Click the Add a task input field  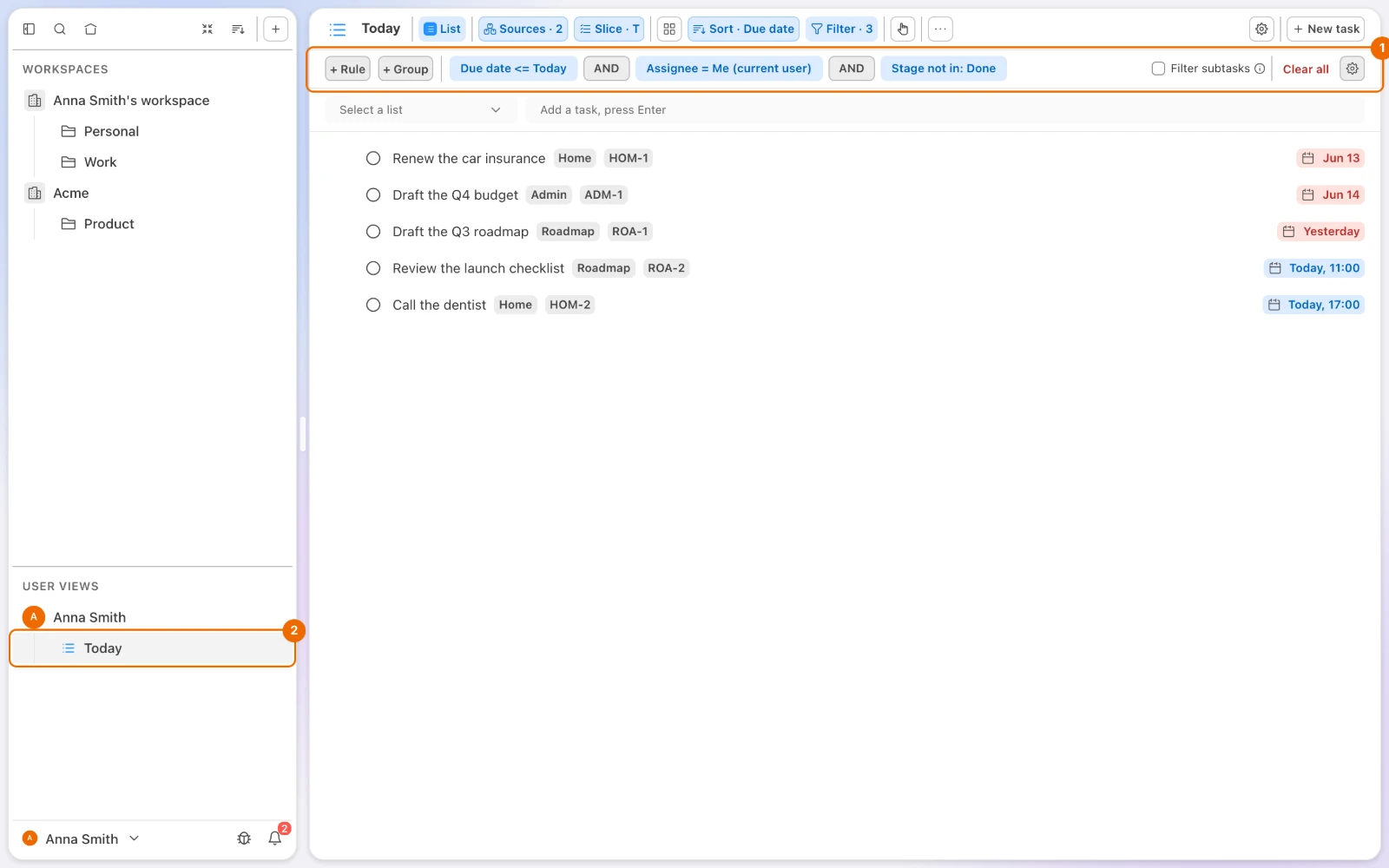[x=945, y=110]
